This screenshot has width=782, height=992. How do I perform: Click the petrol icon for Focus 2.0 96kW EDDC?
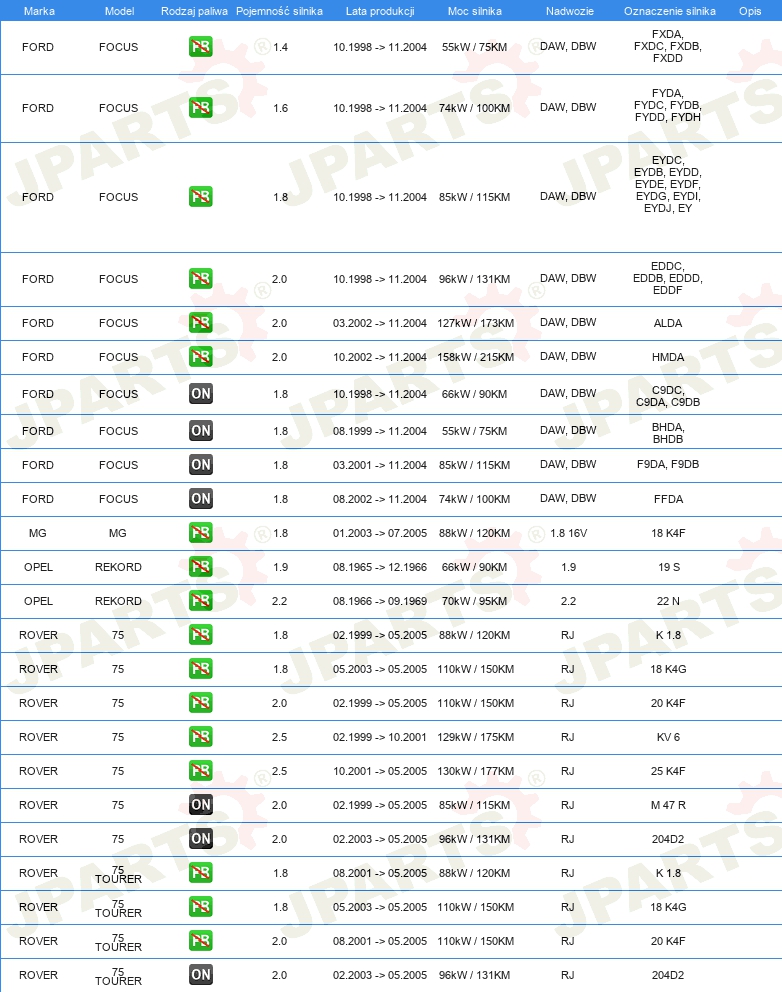pos(201,278)
